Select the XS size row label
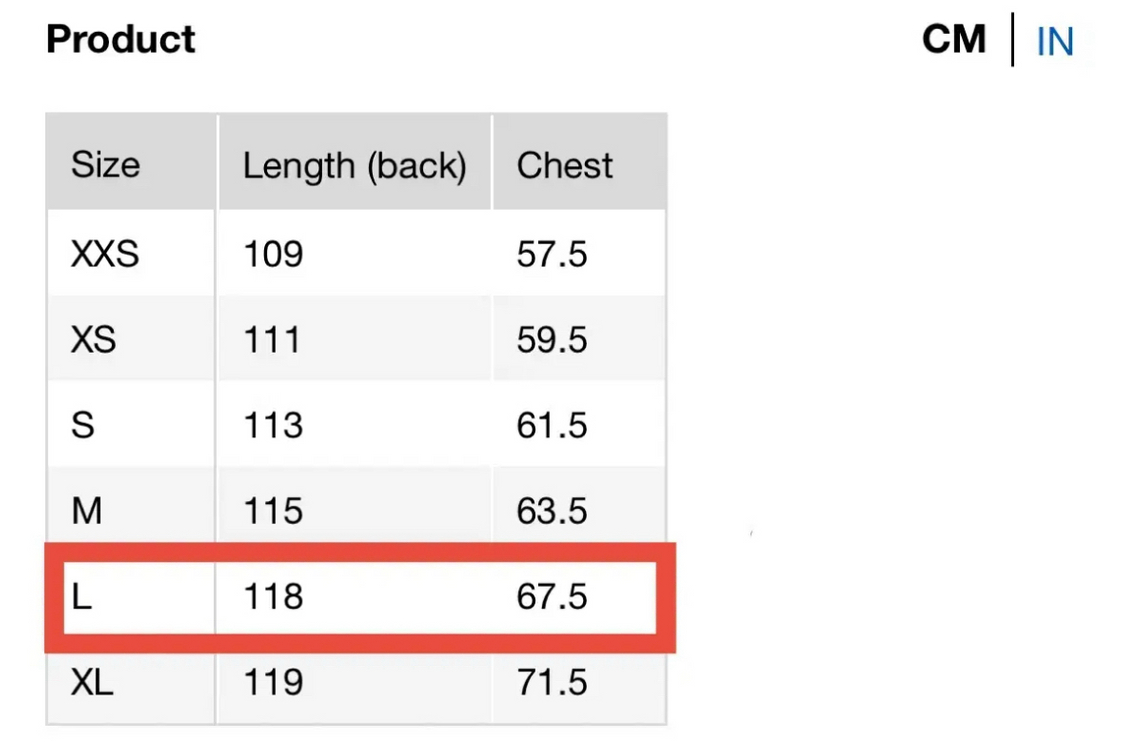 93,340
